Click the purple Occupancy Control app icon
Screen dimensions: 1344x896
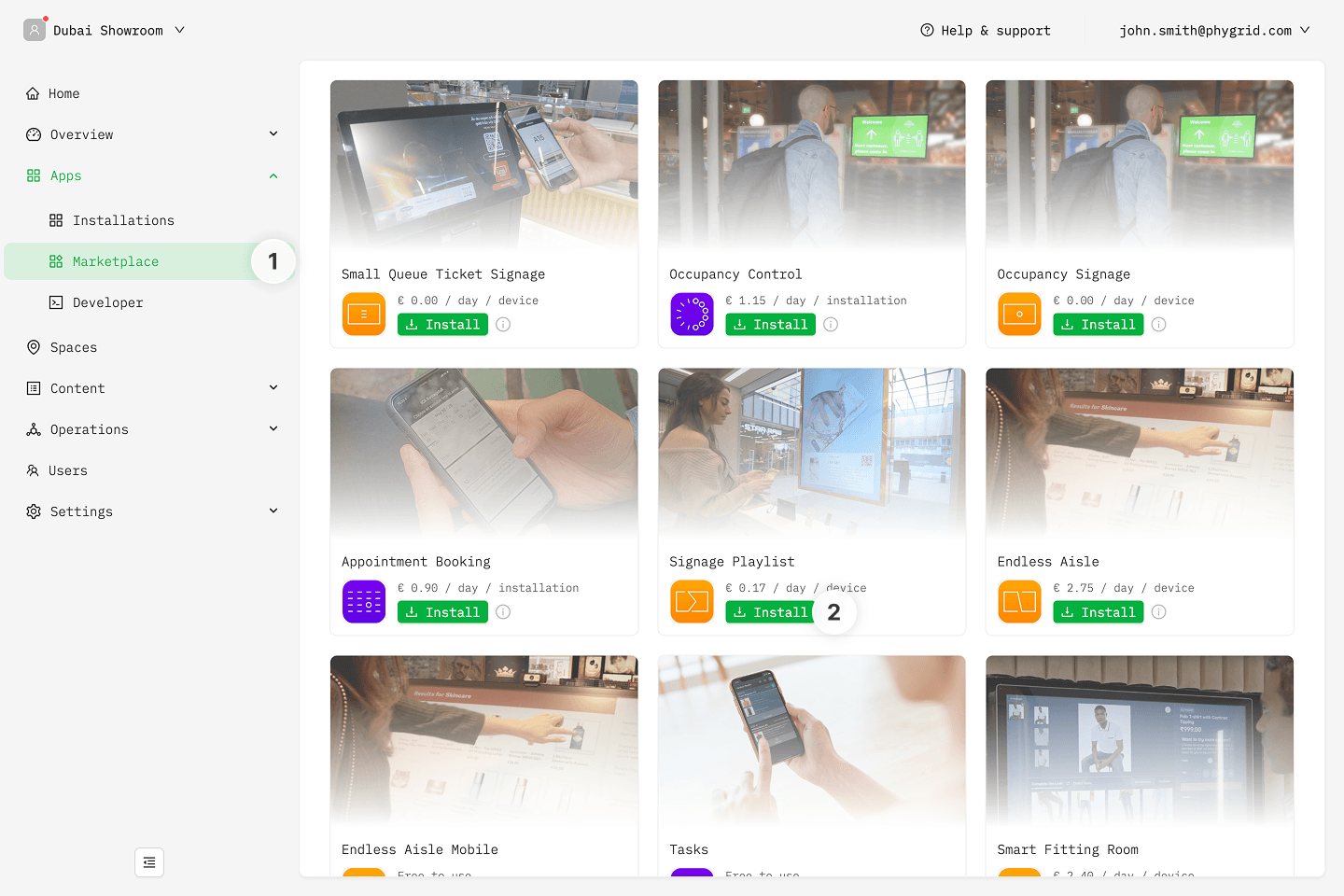click(x=692, y=314)
